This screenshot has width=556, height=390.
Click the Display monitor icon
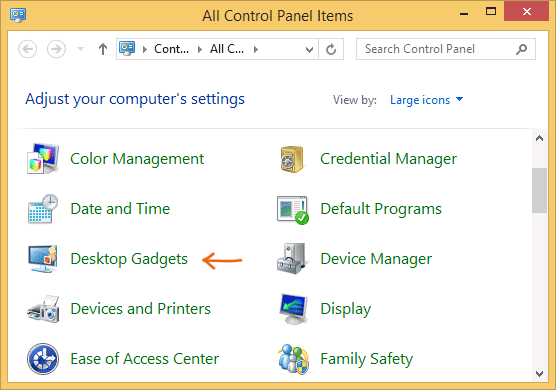(x=293, y=309)
